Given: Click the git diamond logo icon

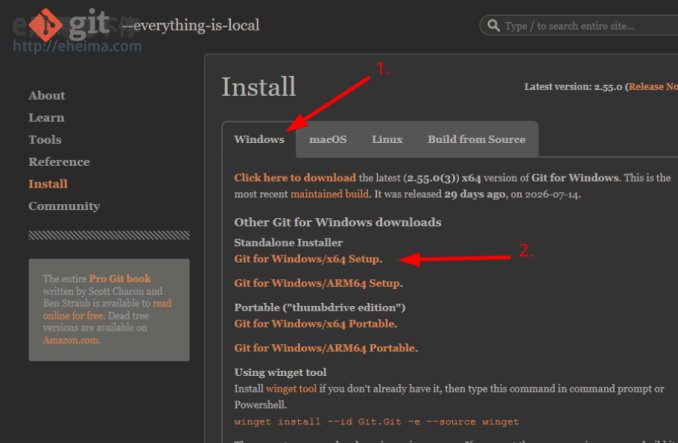Looking at the screenshot, I should click(46, 25).
